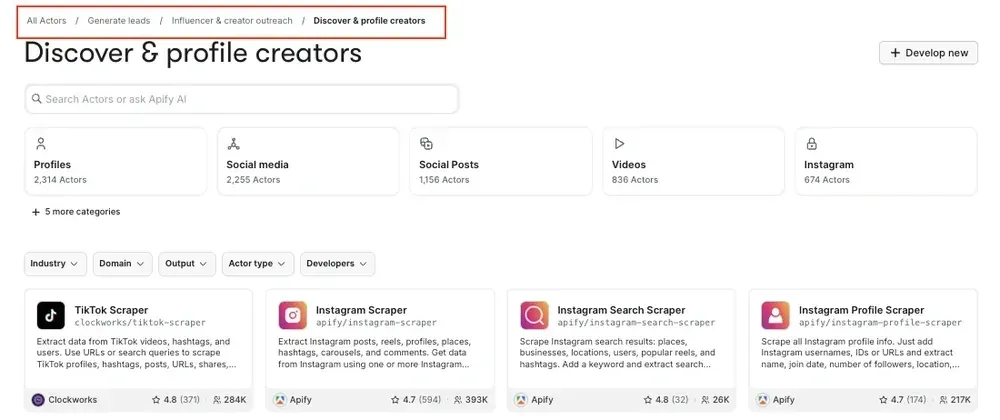Screen dimensions: 1000x420
Task: Open the Instagram category card
Action: click(886, 161)
